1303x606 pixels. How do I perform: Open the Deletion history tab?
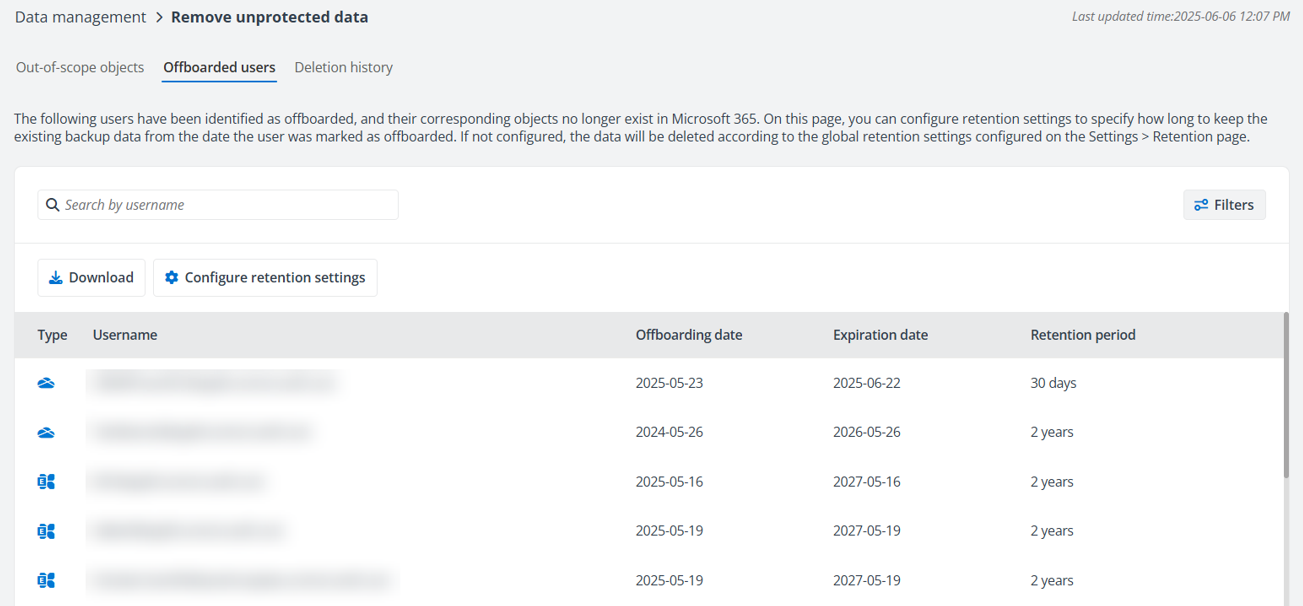343,67
